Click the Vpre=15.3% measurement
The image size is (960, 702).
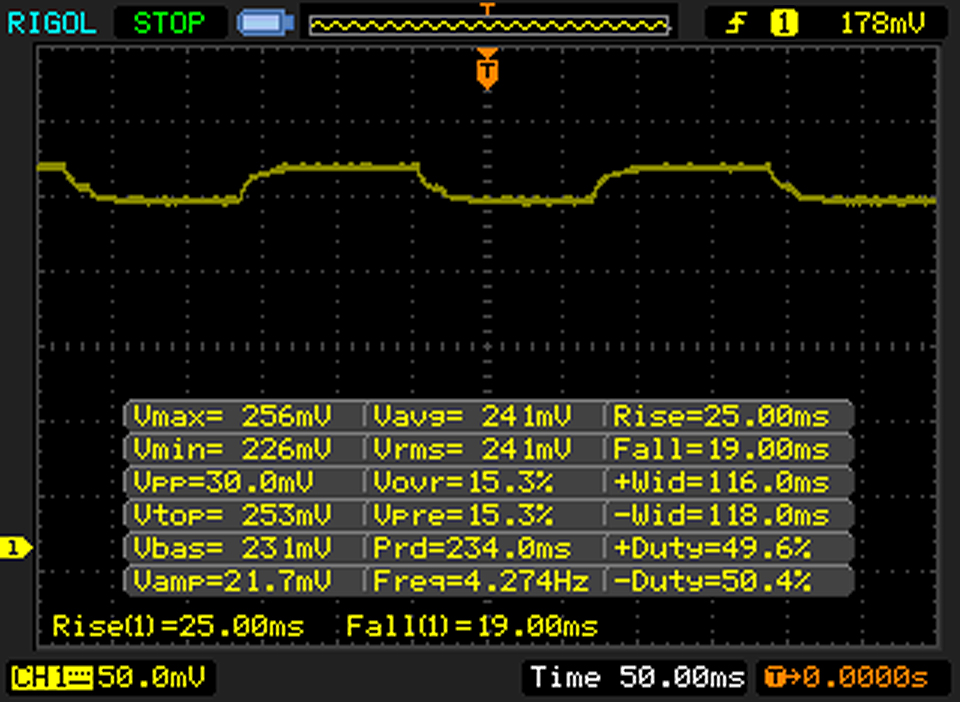(463, 515)
